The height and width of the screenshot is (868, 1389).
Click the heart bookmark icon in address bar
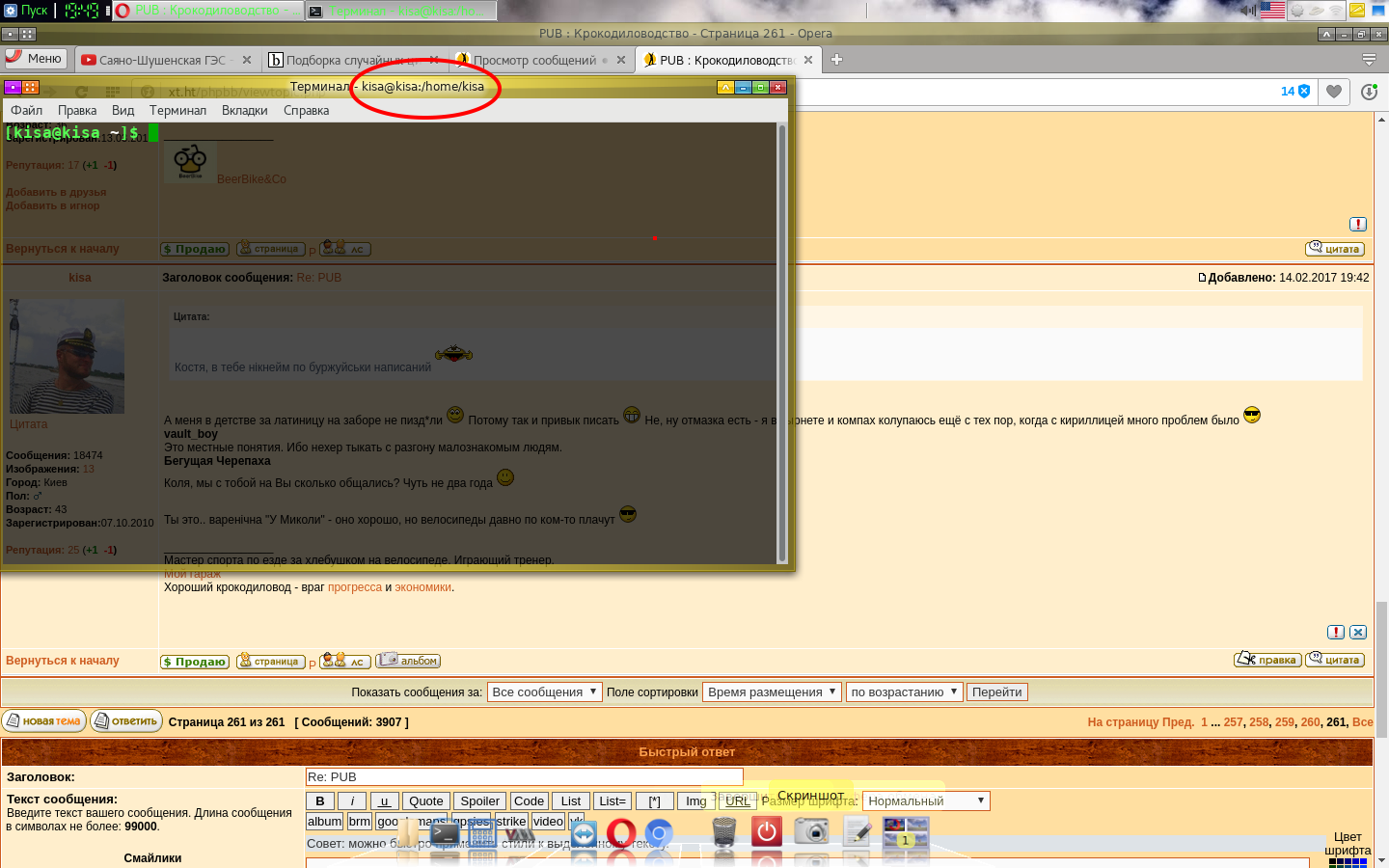click(1334, 92)
